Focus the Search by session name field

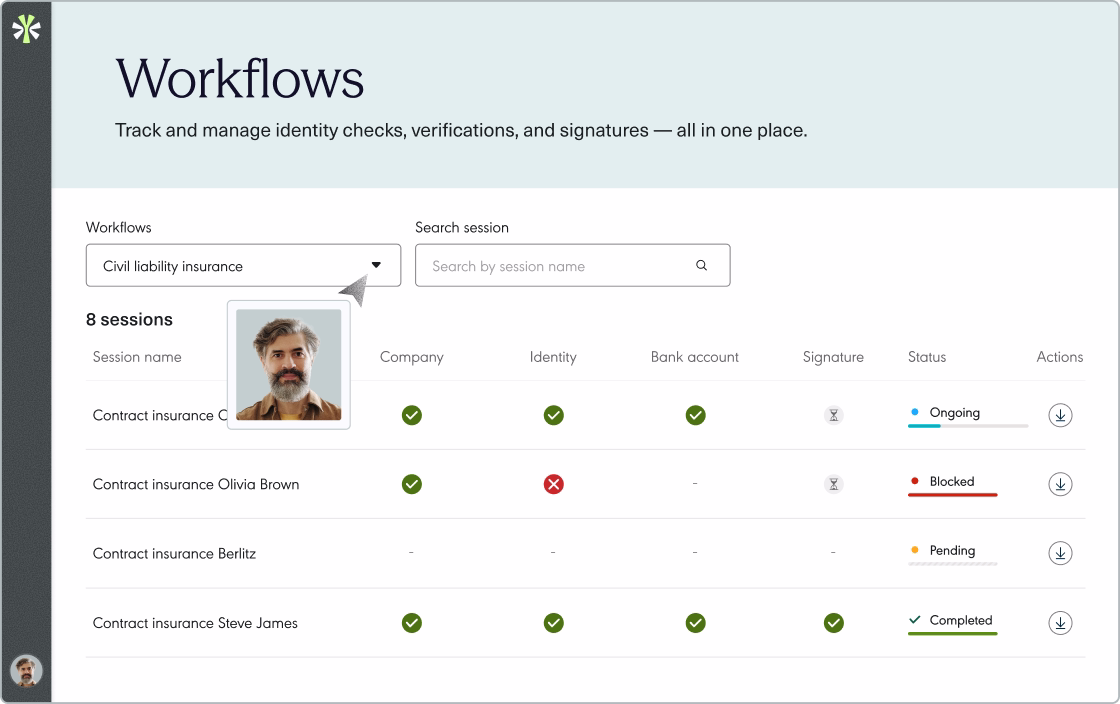(x=572, y=266)
